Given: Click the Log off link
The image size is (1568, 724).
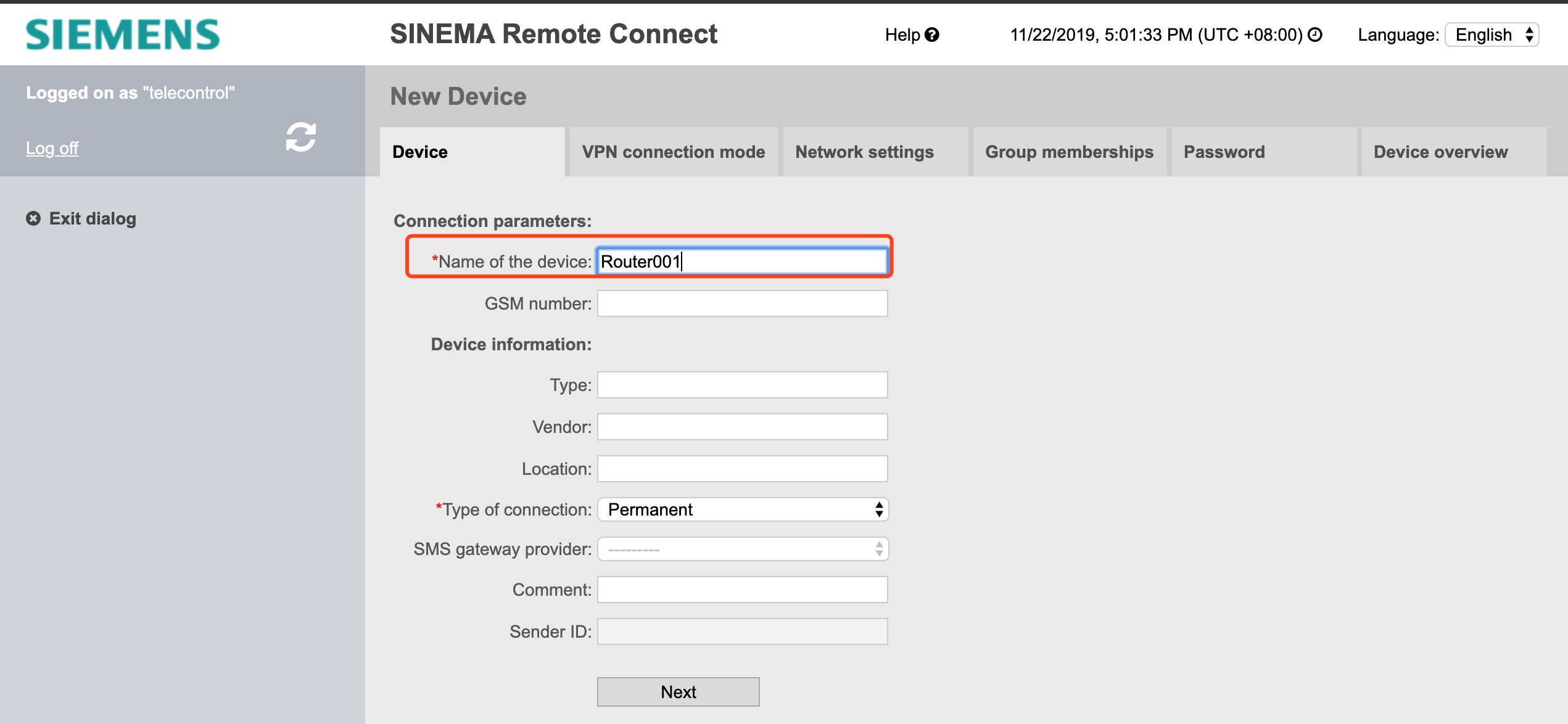Looking at the screenshot, I should coord(52,149).
